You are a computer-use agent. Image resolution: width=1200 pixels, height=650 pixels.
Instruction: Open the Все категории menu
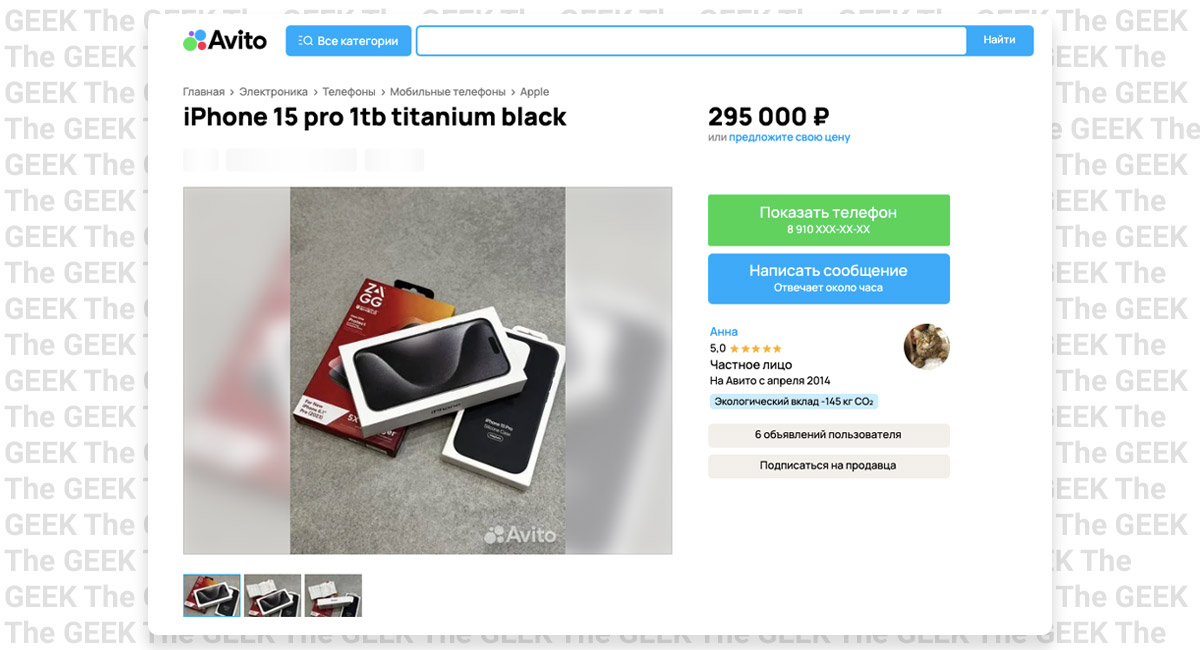click(x=348, y=41)
